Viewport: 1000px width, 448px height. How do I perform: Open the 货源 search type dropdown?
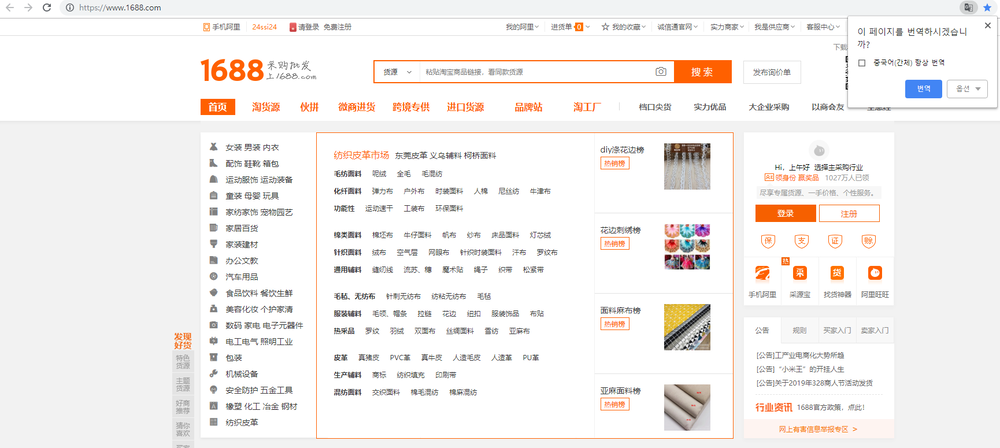(397, 72)
